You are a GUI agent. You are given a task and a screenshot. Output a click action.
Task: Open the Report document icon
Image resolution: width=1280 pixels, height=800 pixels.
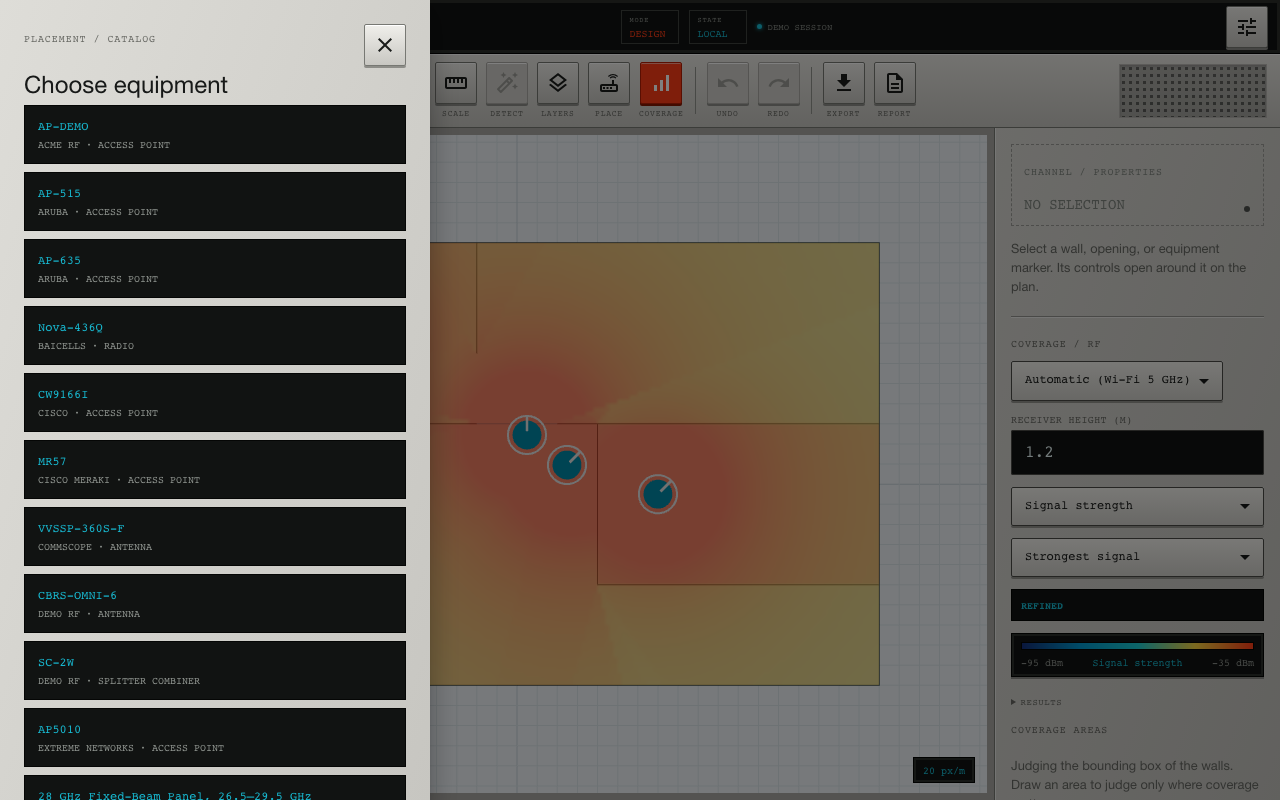pyautogui.click(x=895, y=84)
